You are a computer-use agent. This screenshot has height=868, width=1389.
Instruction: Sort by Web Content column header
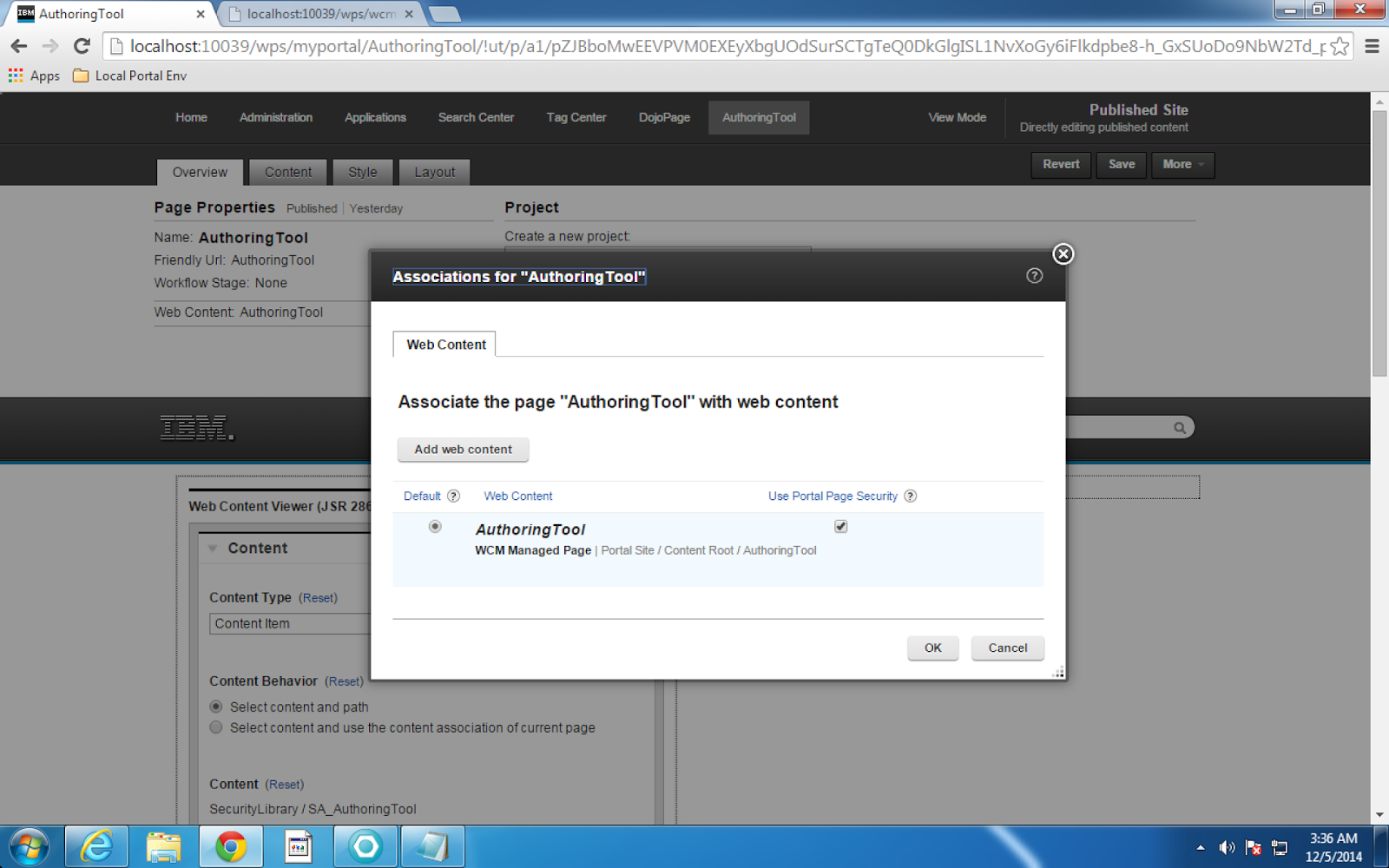click(x=517, y=496)
